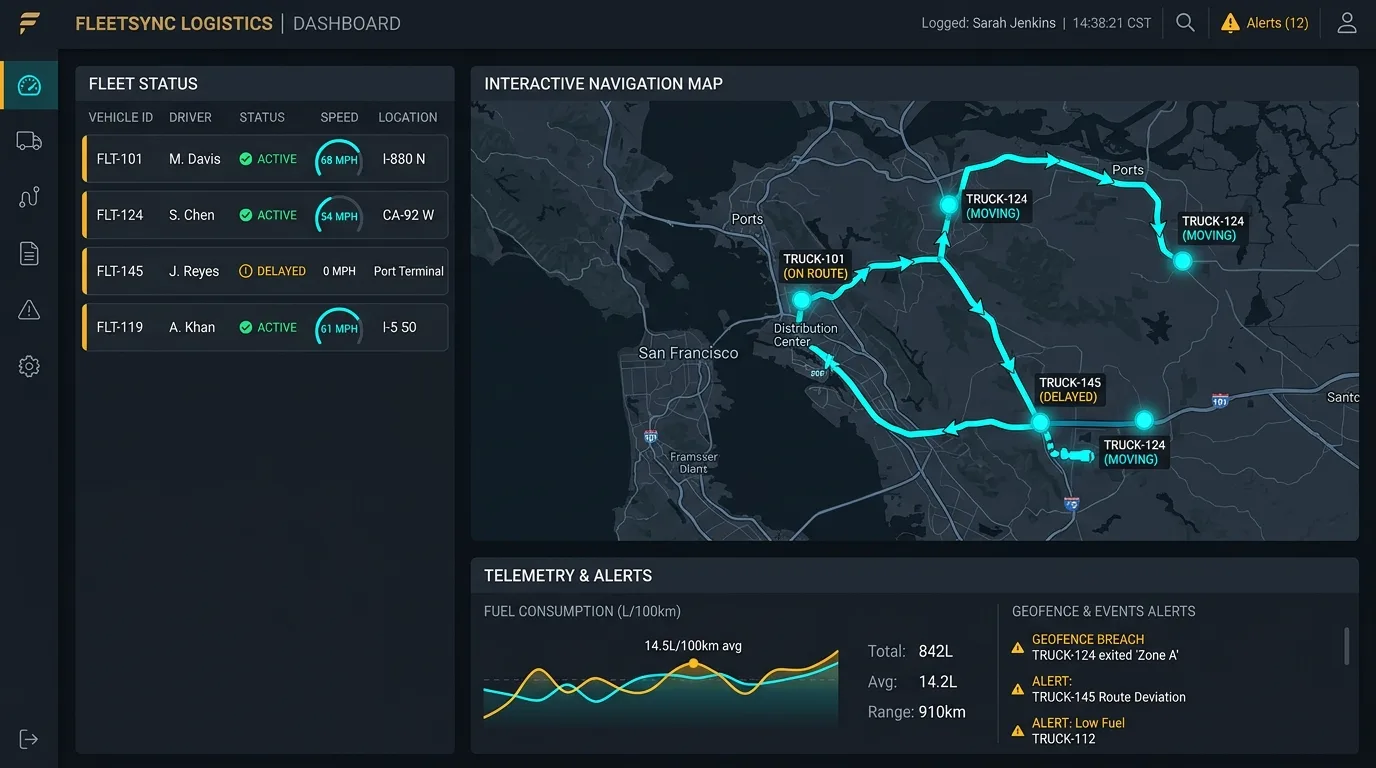Open the documents report sidebar icon
The height and width of the screenshot is (768, 1376).
point(29,253)
